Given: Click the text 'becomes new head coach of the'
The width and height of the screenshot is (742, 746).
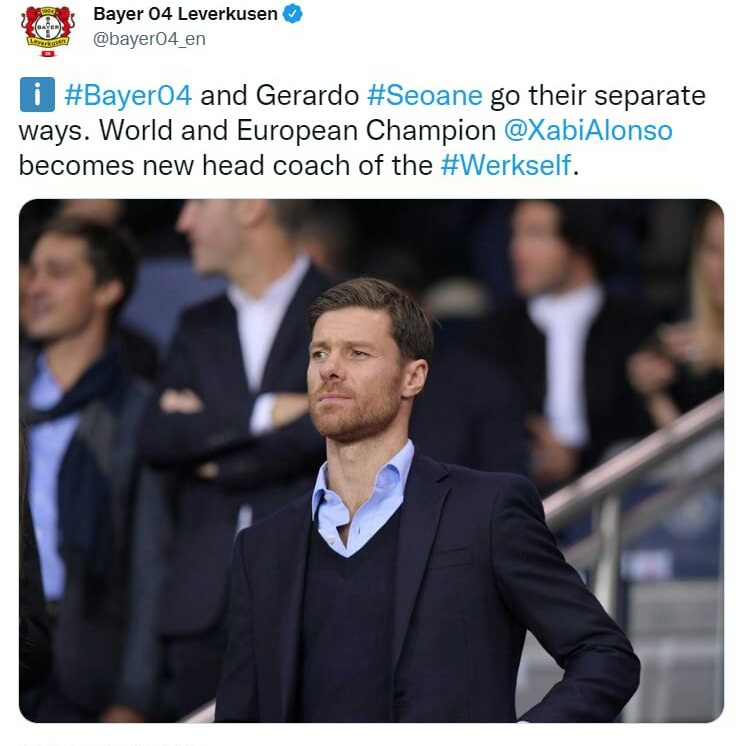Looking at the screenshot, I should [225, 166].
